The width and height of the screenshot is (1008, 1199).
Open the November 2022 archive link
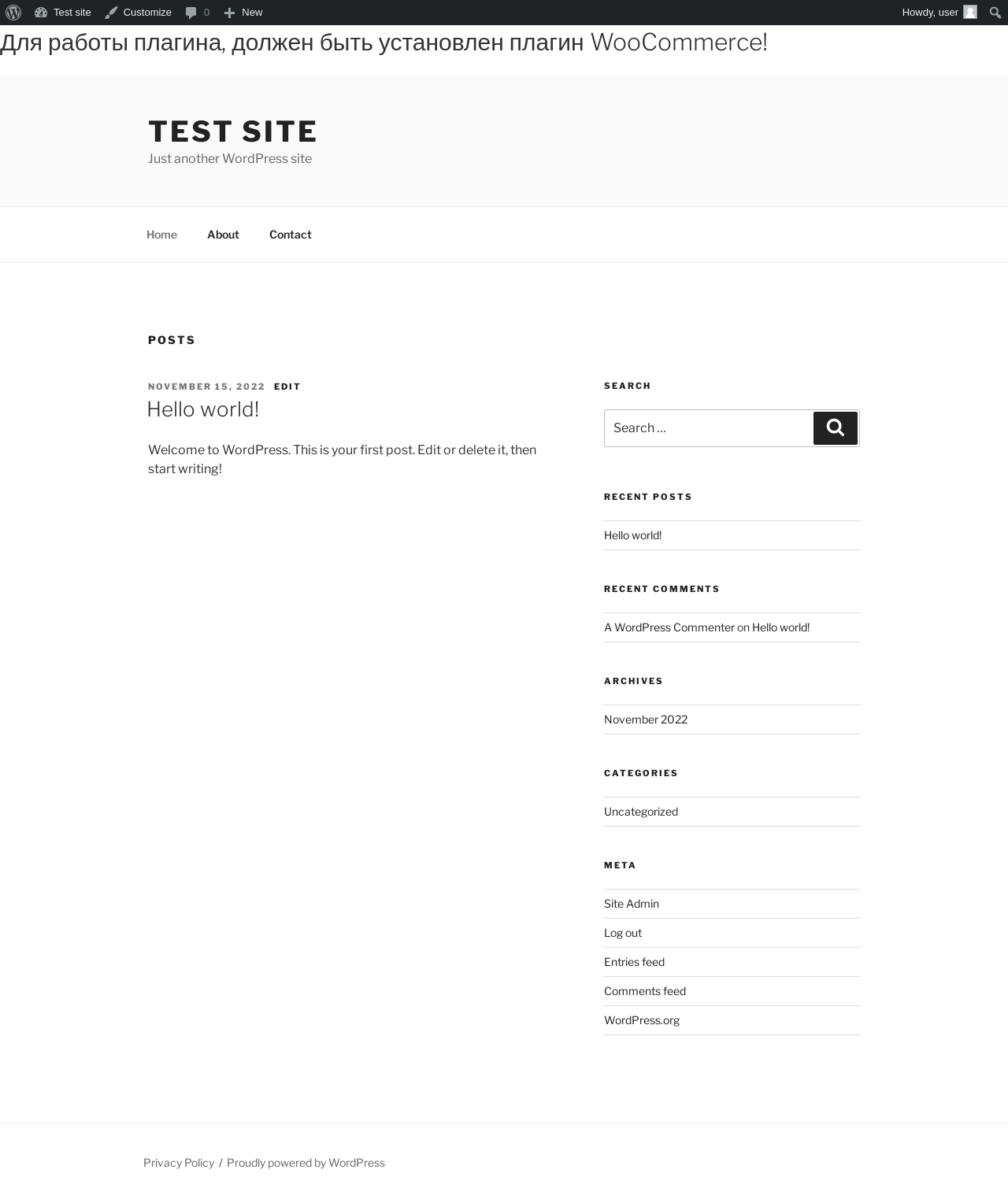tap(646, 720)
